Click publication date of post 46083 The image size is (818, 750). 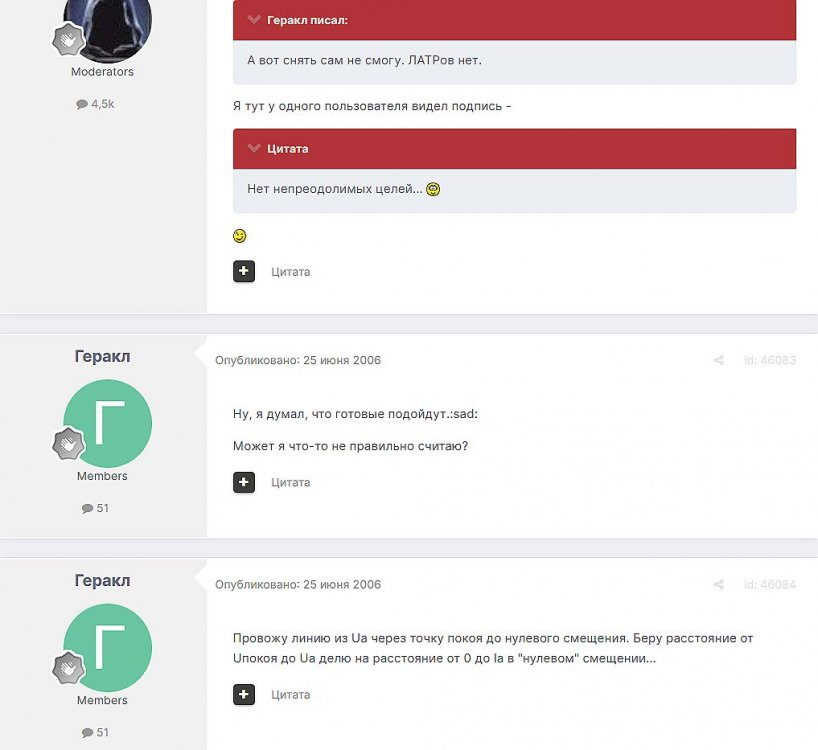[x=298, y=360]
